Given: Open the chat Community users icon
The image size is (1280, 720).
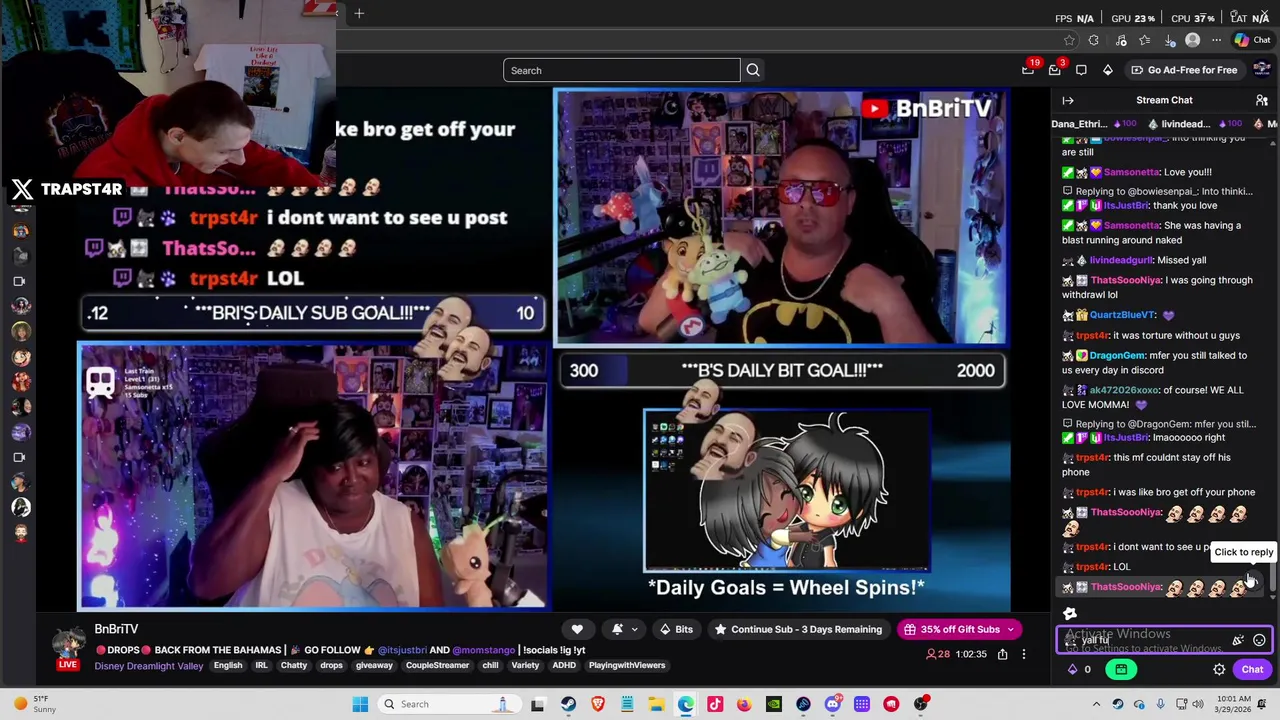Looking at the screenshot, I should pos(1262,100).
